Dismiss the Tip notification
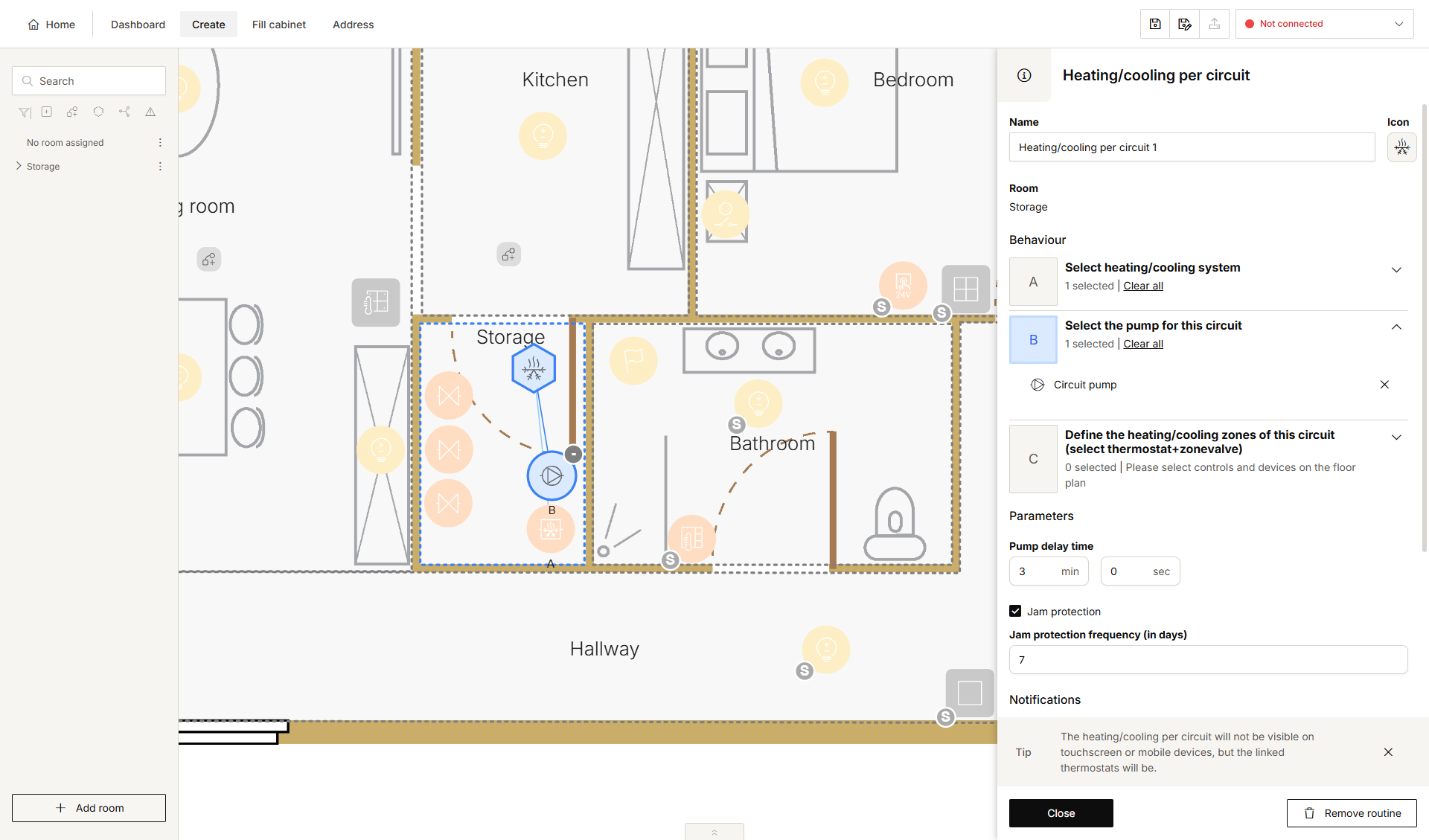The image size is (1429, 840). [1388, 752]
